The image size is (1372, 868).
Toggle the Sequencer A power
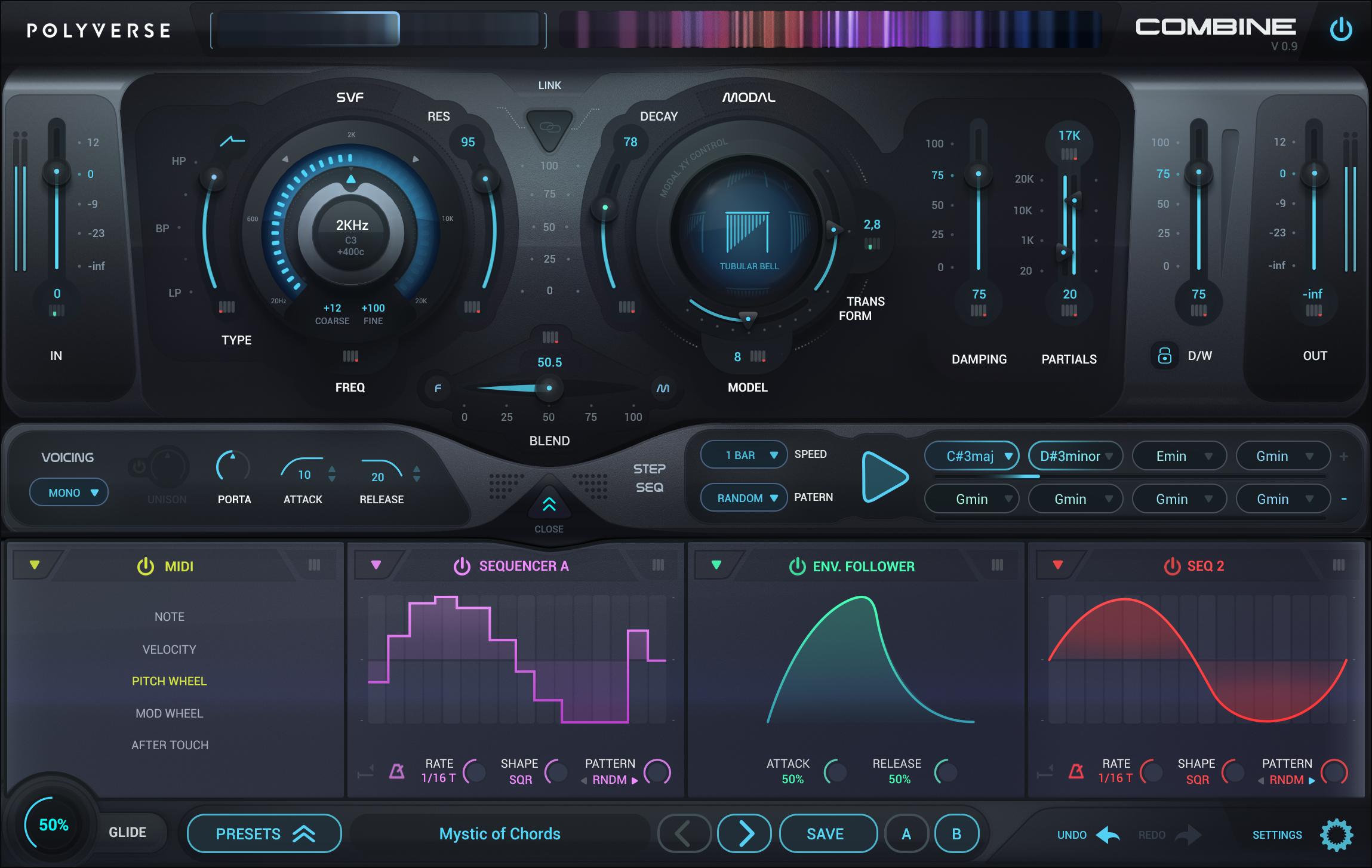462,566
